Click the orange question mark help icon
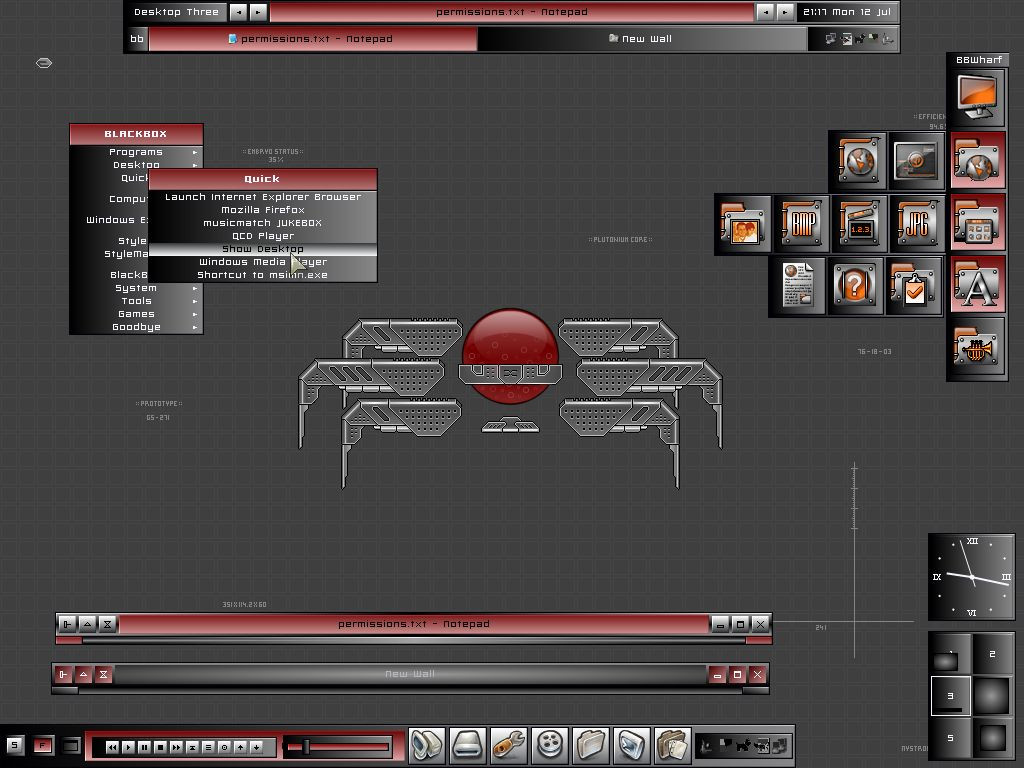 click(x=856, y=286)
